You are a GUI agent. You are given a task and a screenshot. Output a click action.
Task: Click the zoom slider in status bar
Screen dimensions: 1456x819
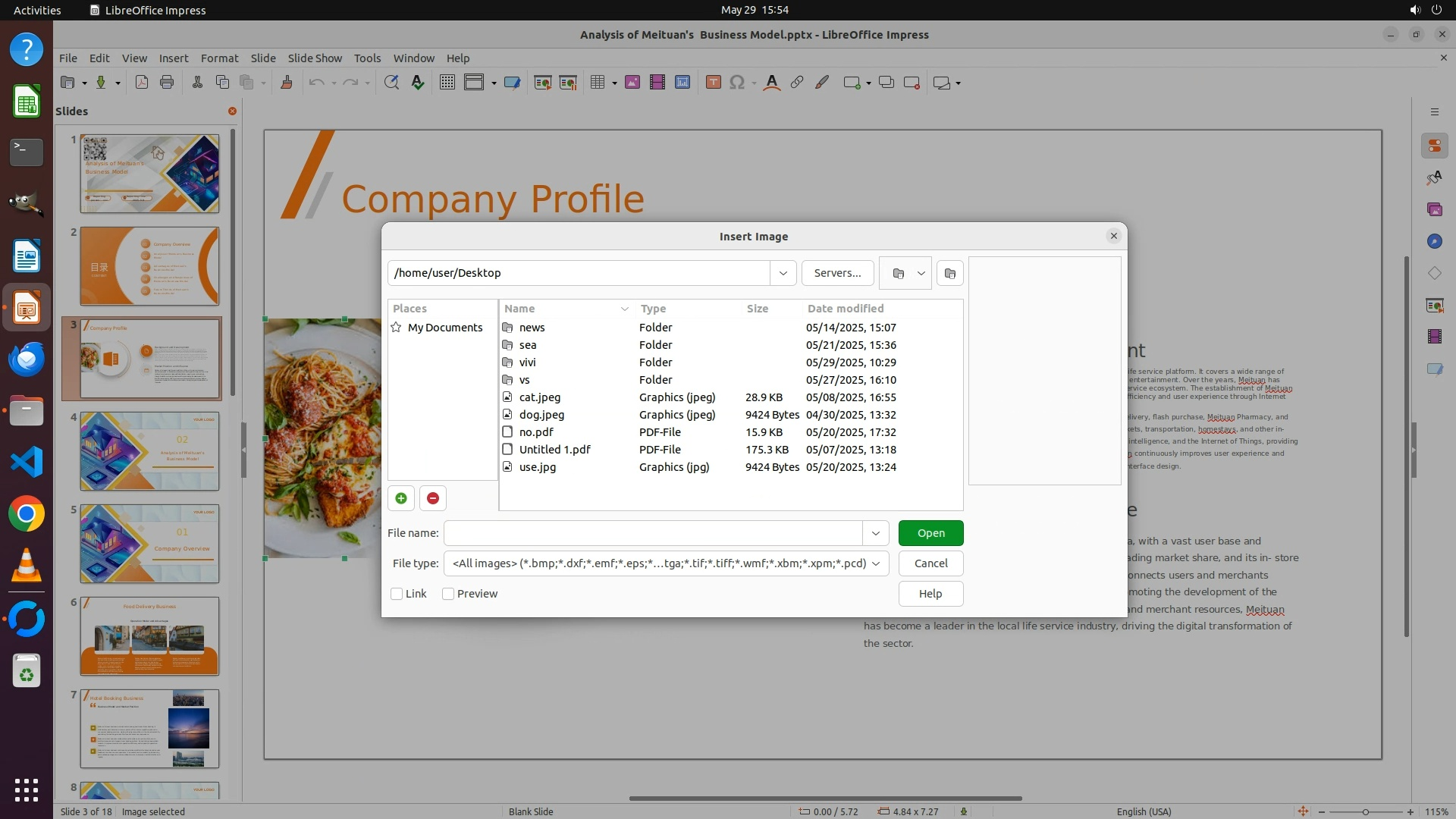[x=1365, y=811]
